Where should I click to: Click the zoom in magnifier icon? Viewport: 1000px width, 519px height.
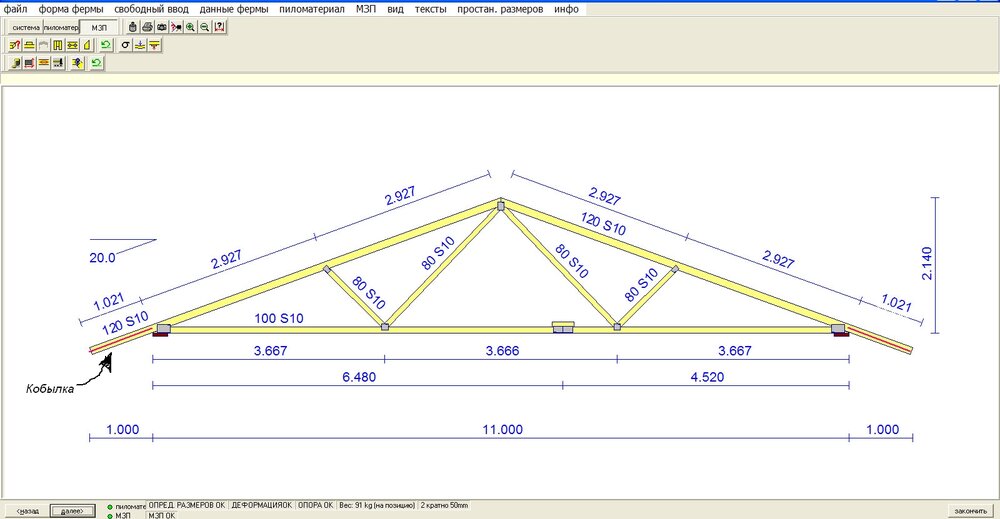click(x=190, y=27)
